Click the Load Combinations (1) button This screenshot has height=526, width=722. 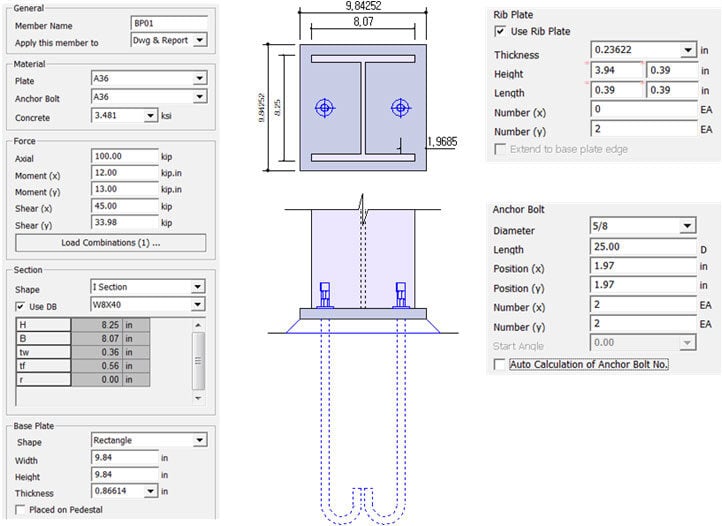[x=110, y=243]
